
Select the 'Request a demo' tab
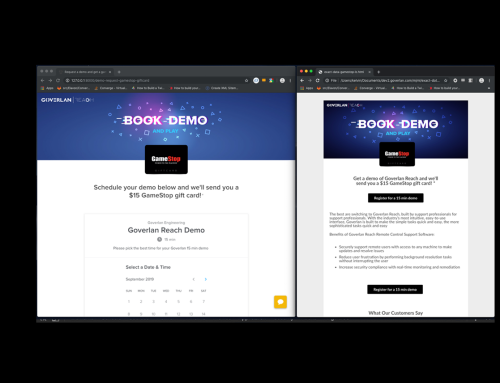85,72
